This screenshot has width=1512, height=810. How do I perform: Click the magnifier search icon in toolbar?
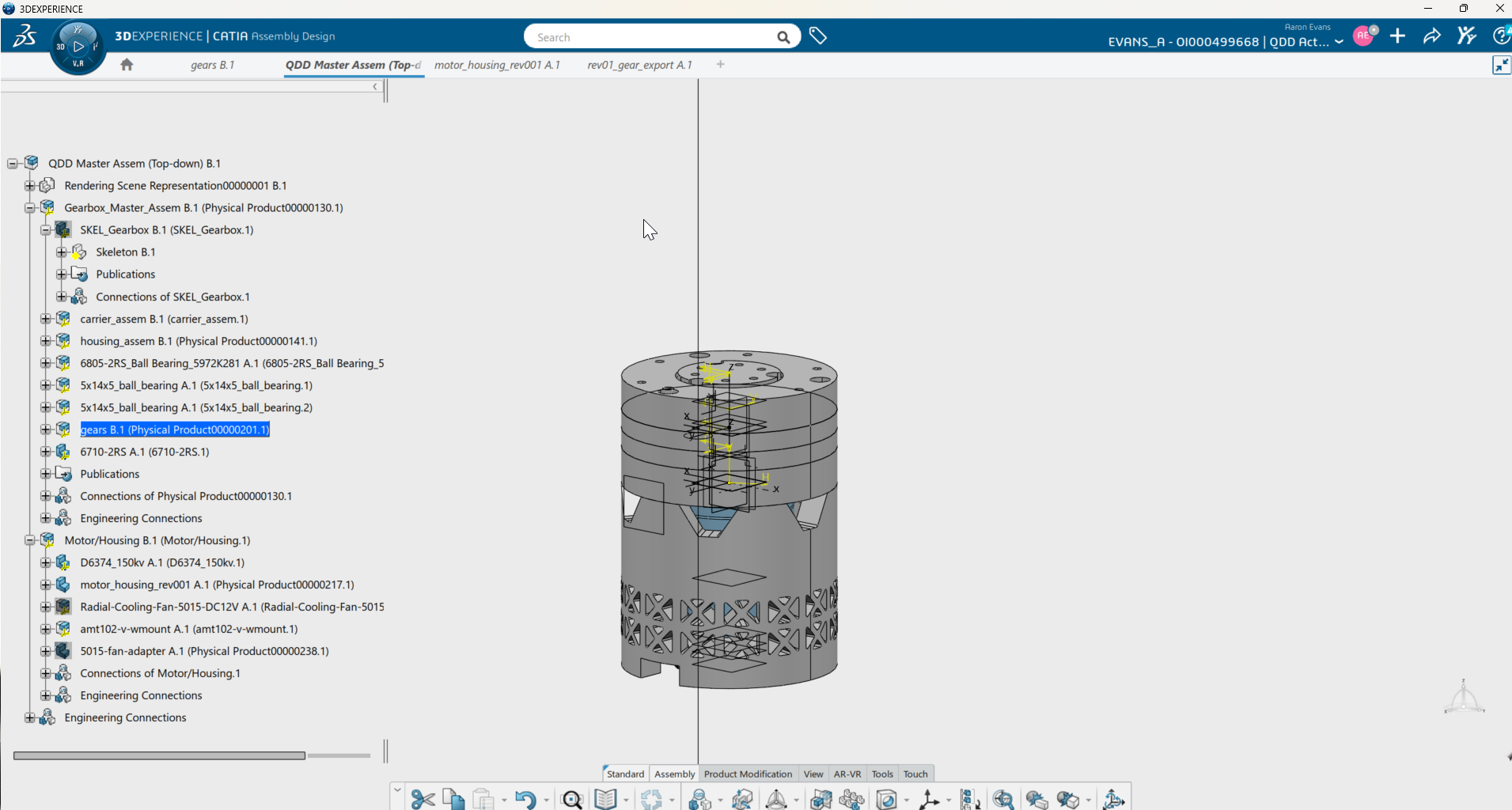(x=571, y=800)
